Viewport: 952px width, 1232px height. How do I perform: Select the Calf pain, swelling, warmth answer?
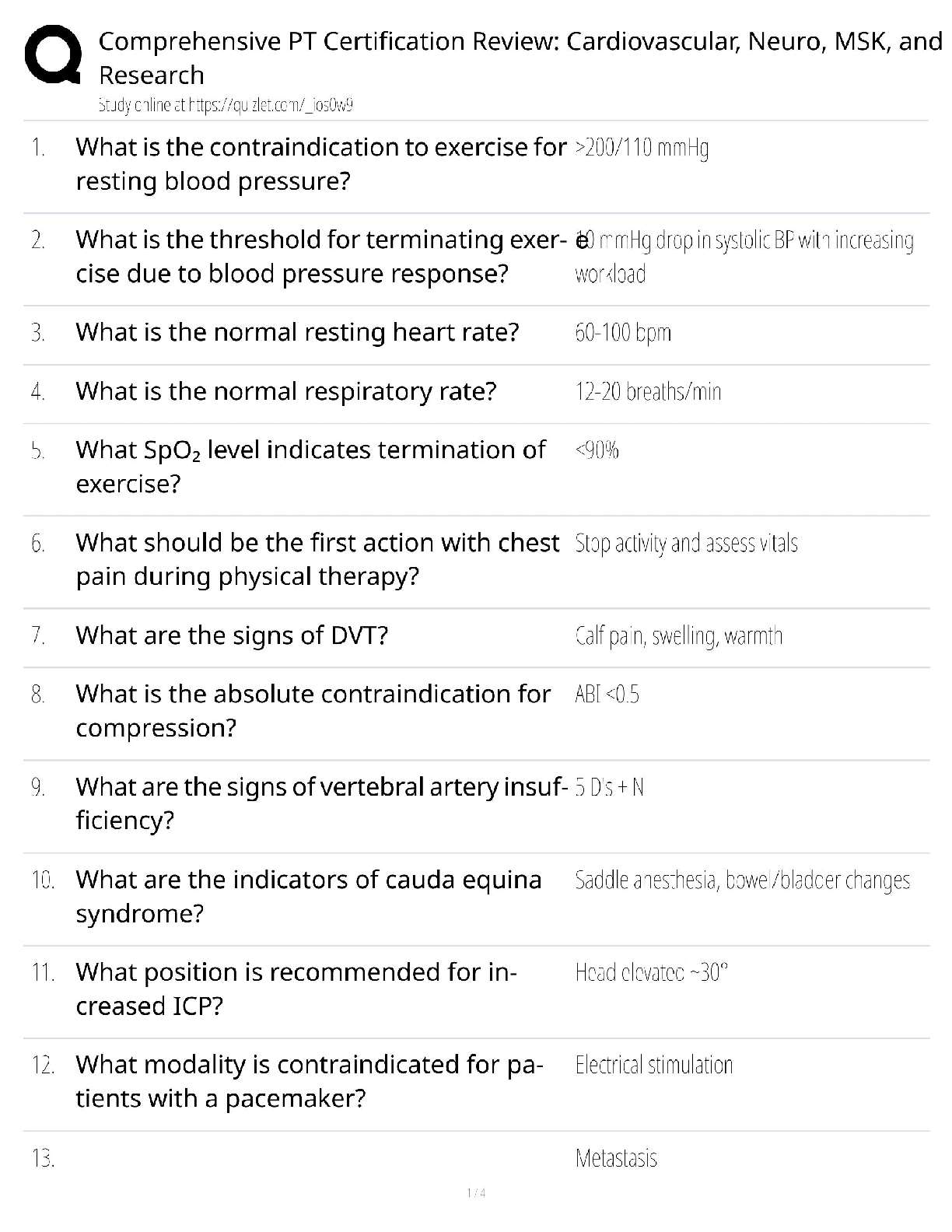click(x=678, y=636)
